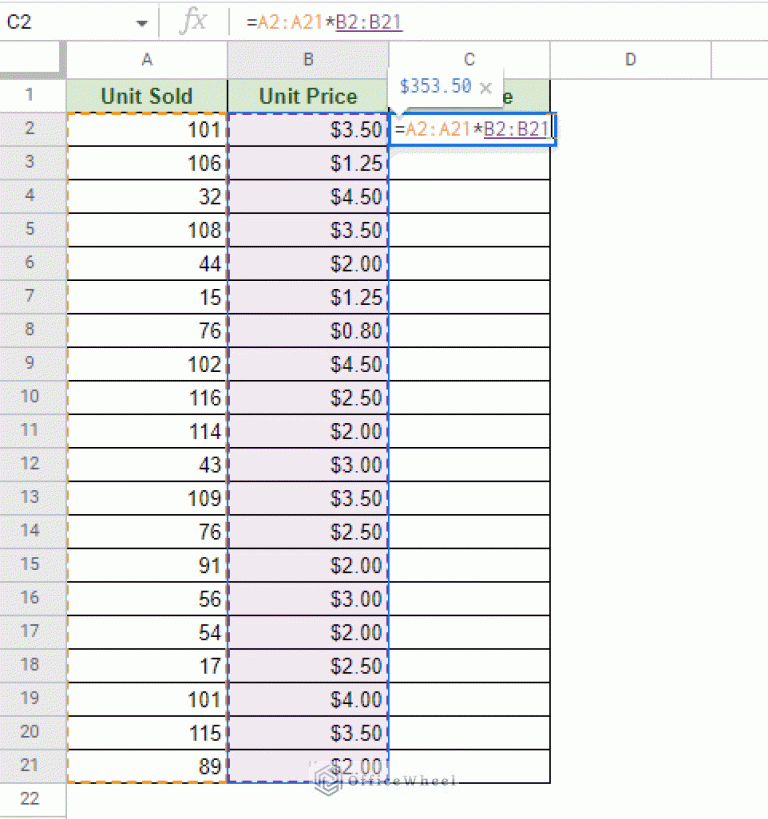Select column D header
Viewport: 768px width, 819px height.
pyautogui.click(x=630, y=60)
